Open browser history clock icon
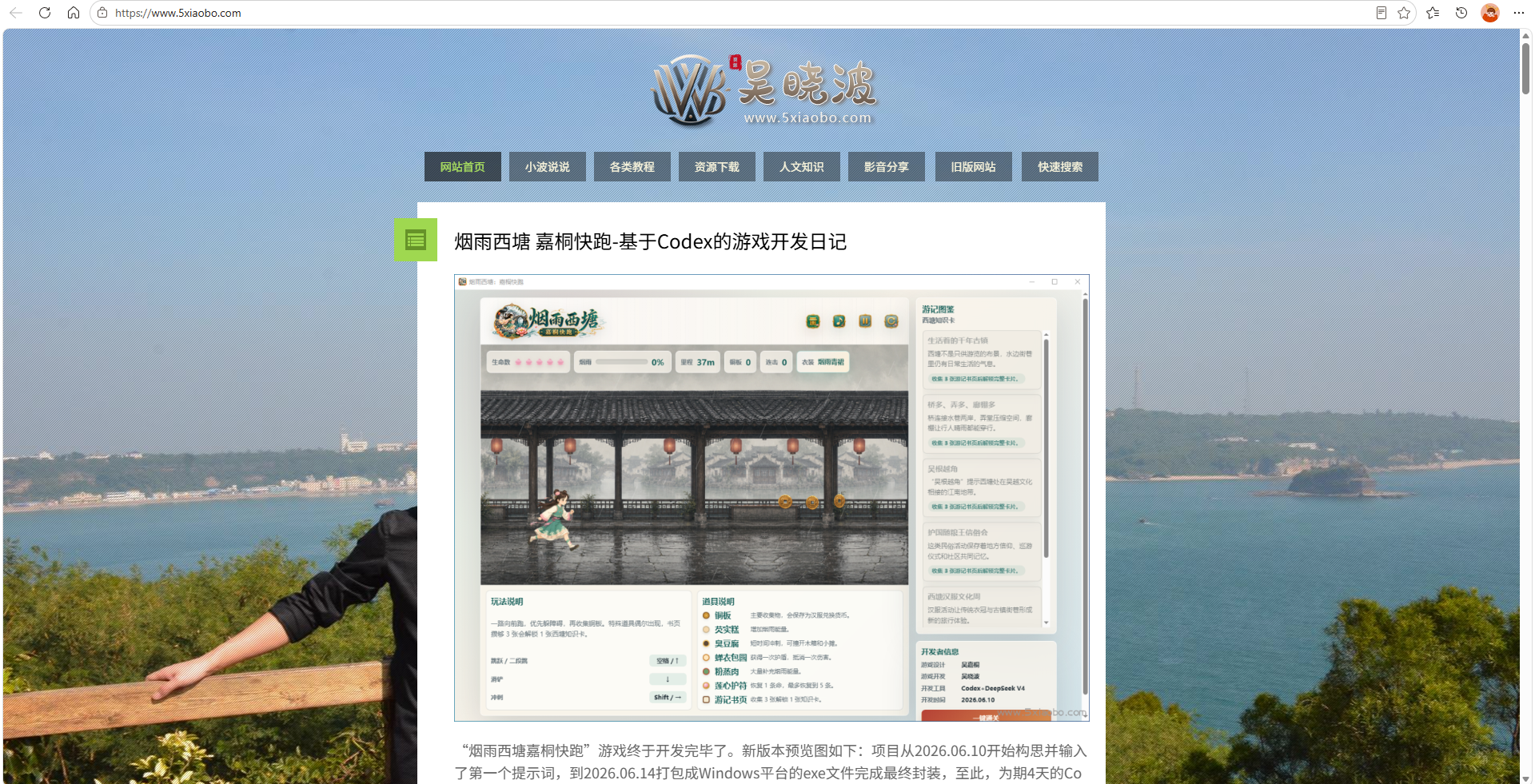1535x784 pixels. pyautogui.click(x=1461, y=13)
